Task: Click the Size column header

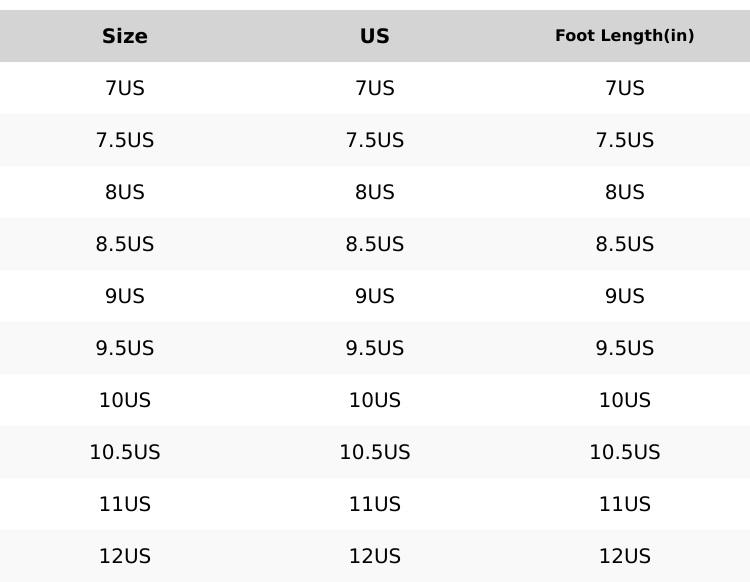Action: (x=125, y=36)
